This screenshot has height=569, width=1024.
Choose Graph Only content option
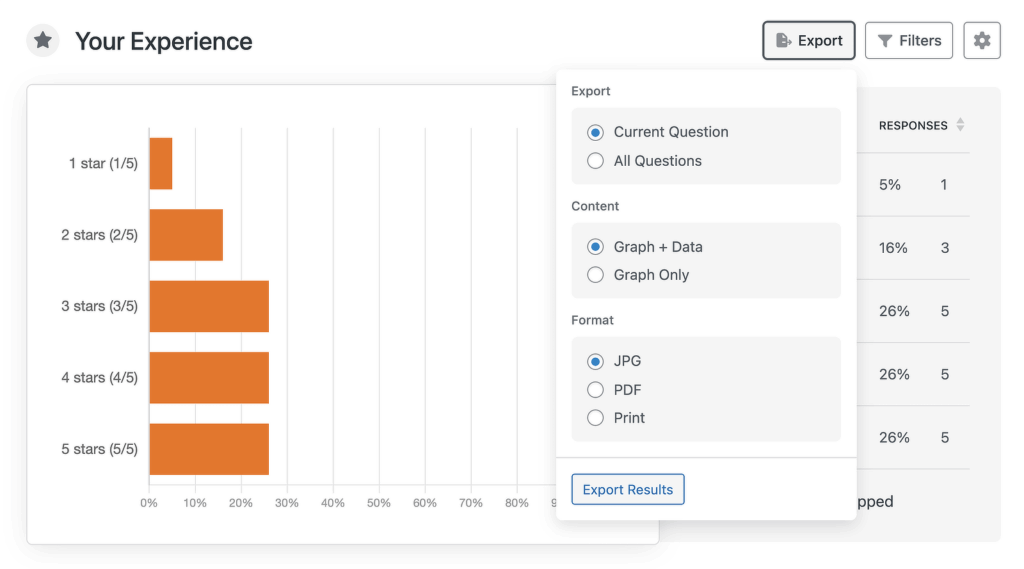(596, 275)
